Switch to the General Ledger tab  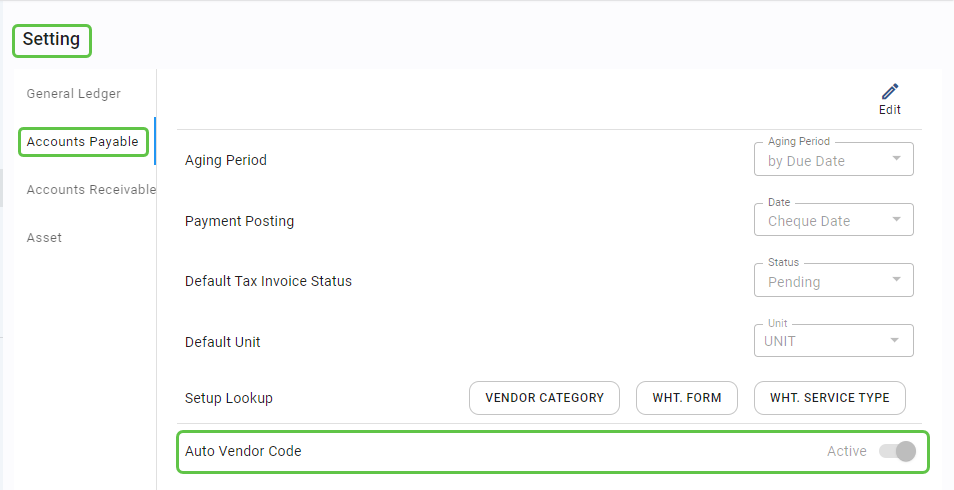point(73,94)
